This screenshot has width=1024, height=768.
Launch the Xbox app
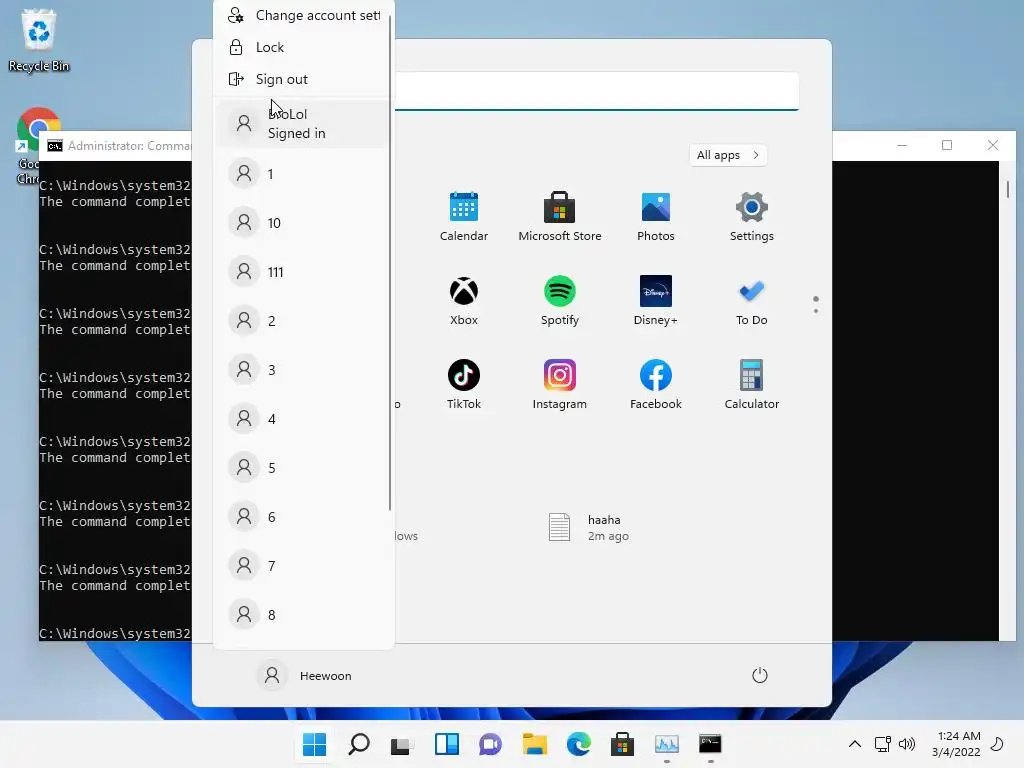[464, 301]
